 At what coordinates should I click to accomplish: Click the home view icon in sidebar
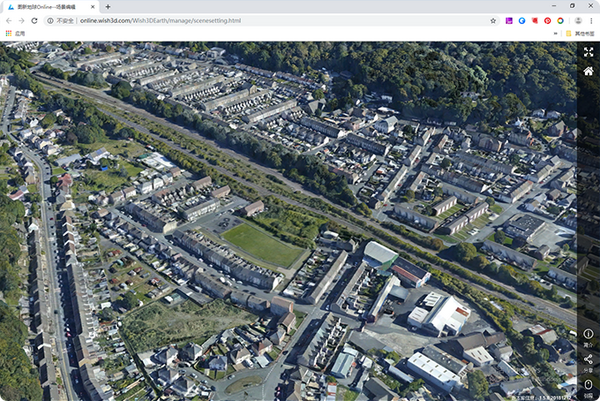point(588,71)
